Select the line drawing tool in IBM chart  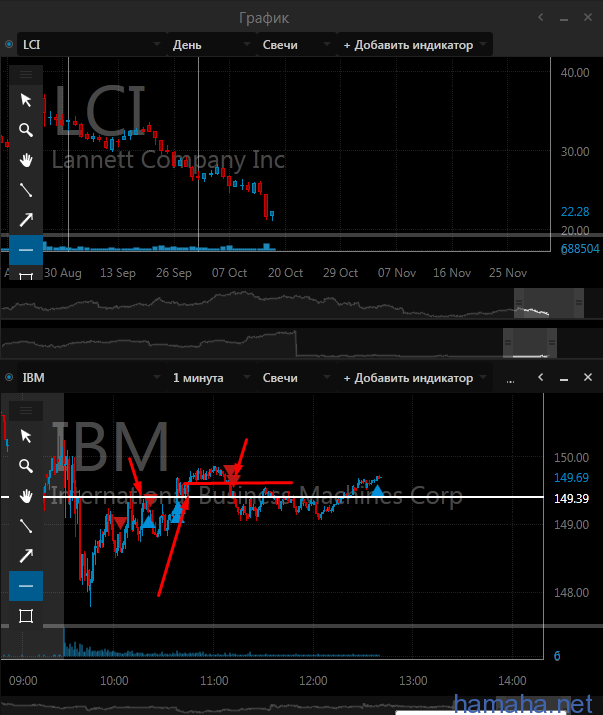26,526
